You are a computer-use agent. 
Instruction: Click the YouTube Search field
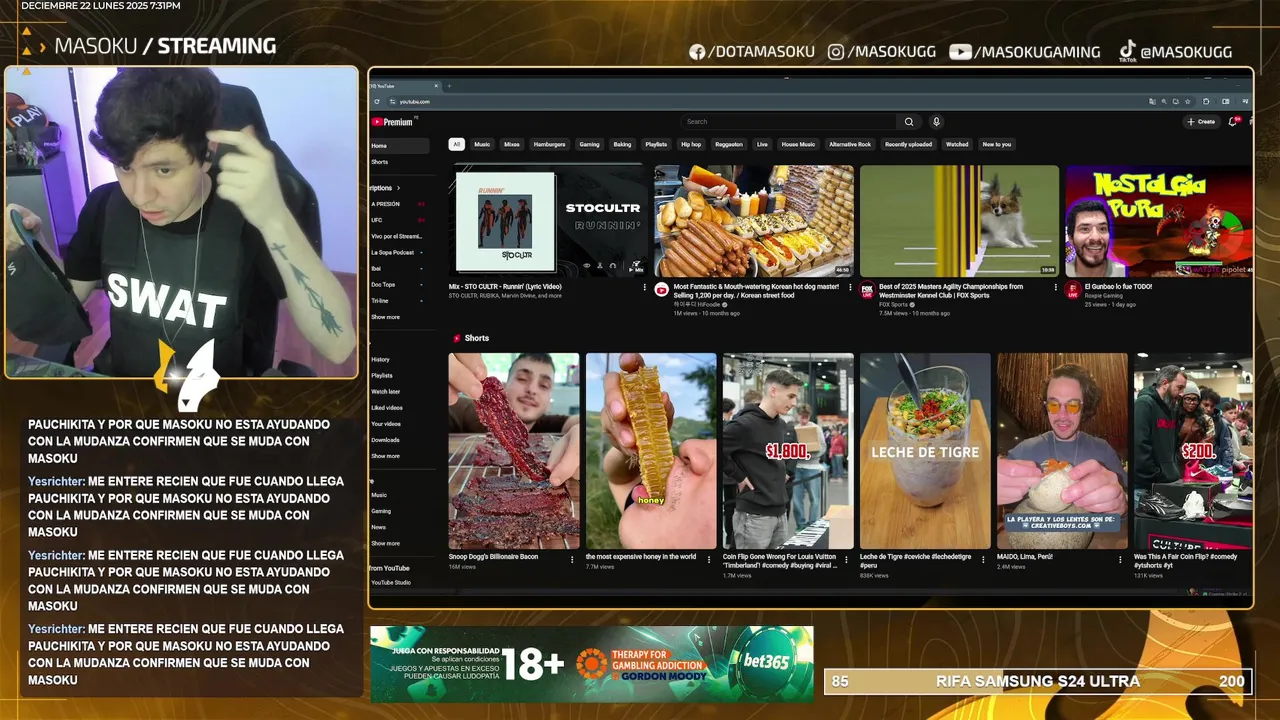790,122
